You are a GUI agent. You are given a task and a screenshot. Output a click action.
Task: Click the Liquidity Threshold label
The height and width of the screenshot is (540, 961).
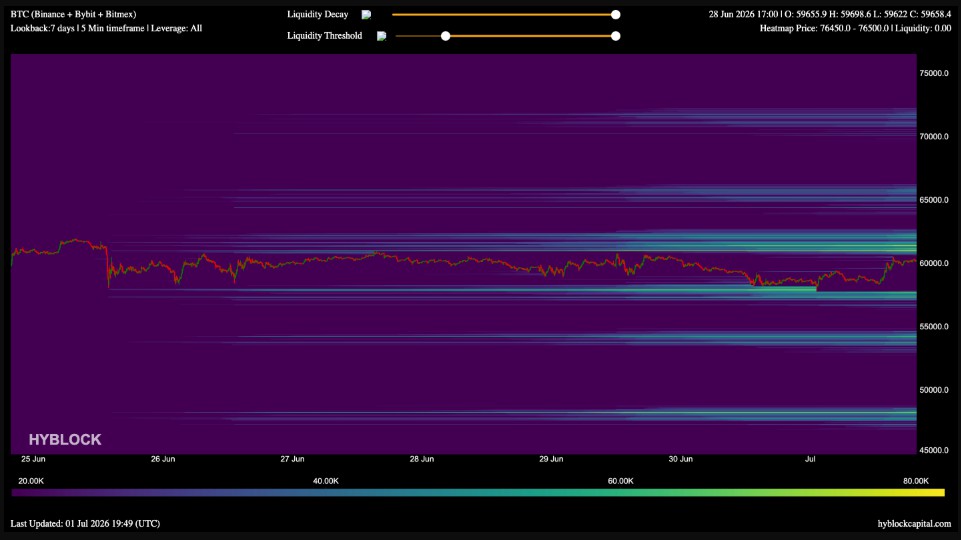(324, 36)
